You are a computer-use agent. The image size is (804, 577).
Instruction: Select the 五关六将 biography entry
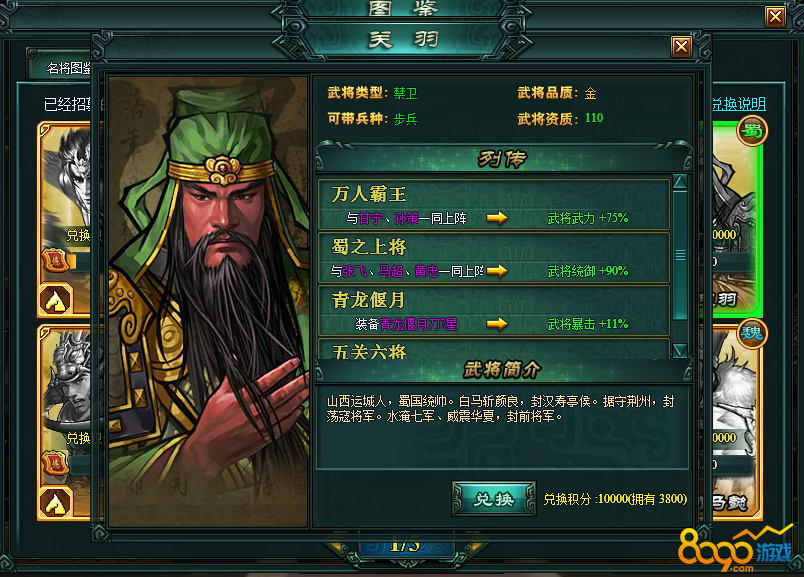pyautogui.click(x=494, y=349)
